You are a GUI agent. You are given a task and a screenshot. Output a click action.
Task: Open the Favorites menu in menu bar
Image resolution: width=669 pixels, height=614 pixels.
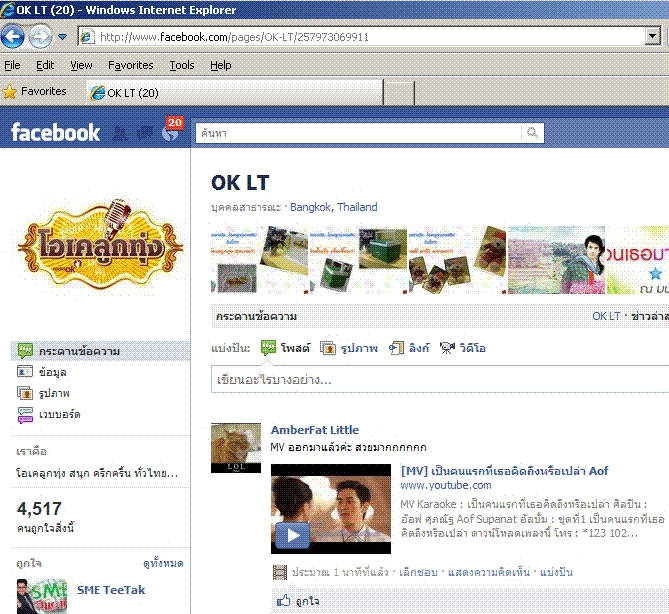(x=130, y=65)
